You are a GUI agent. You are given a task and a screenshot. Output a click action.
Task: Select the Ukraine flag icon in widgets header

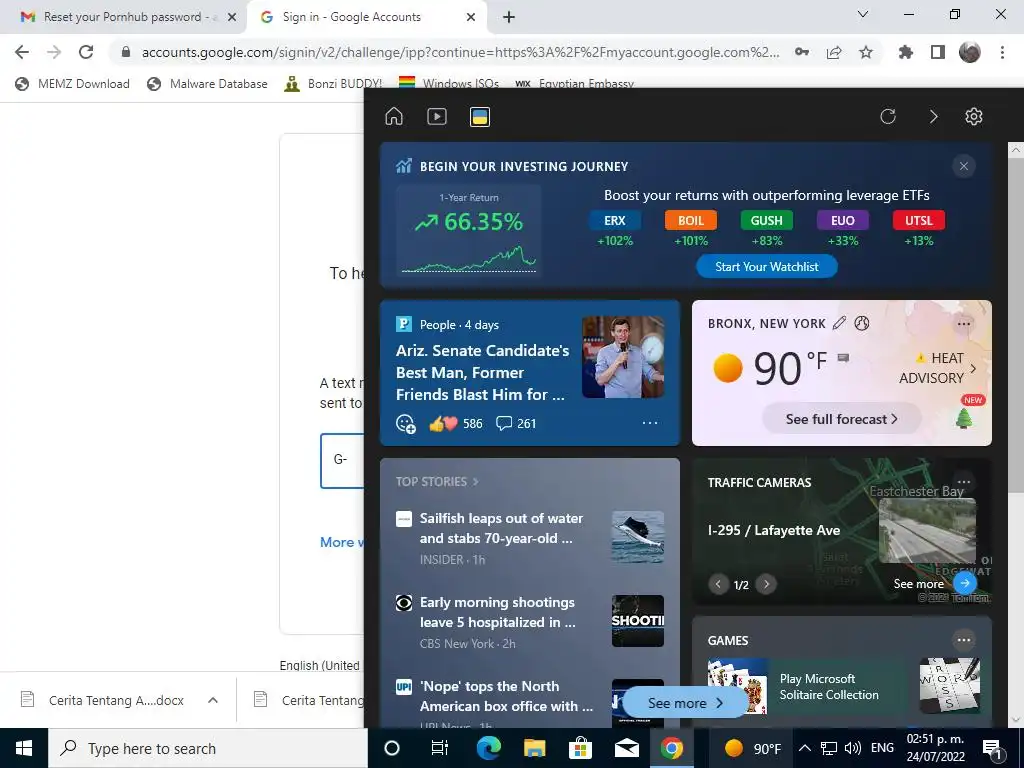pos(480,117)
